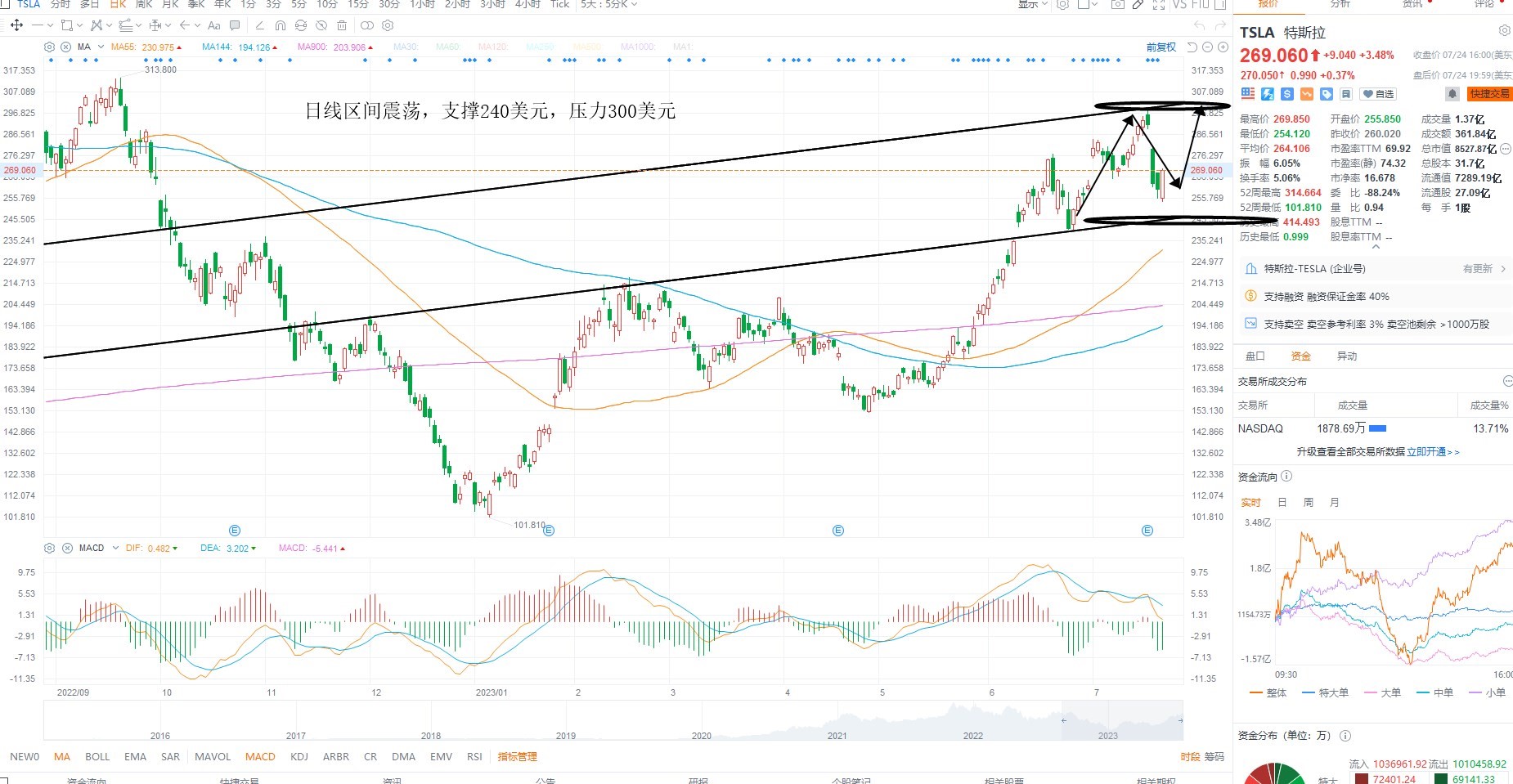1513x784 pixels.
Task: Enable the magnet snap tool
Action: point(281,25)
